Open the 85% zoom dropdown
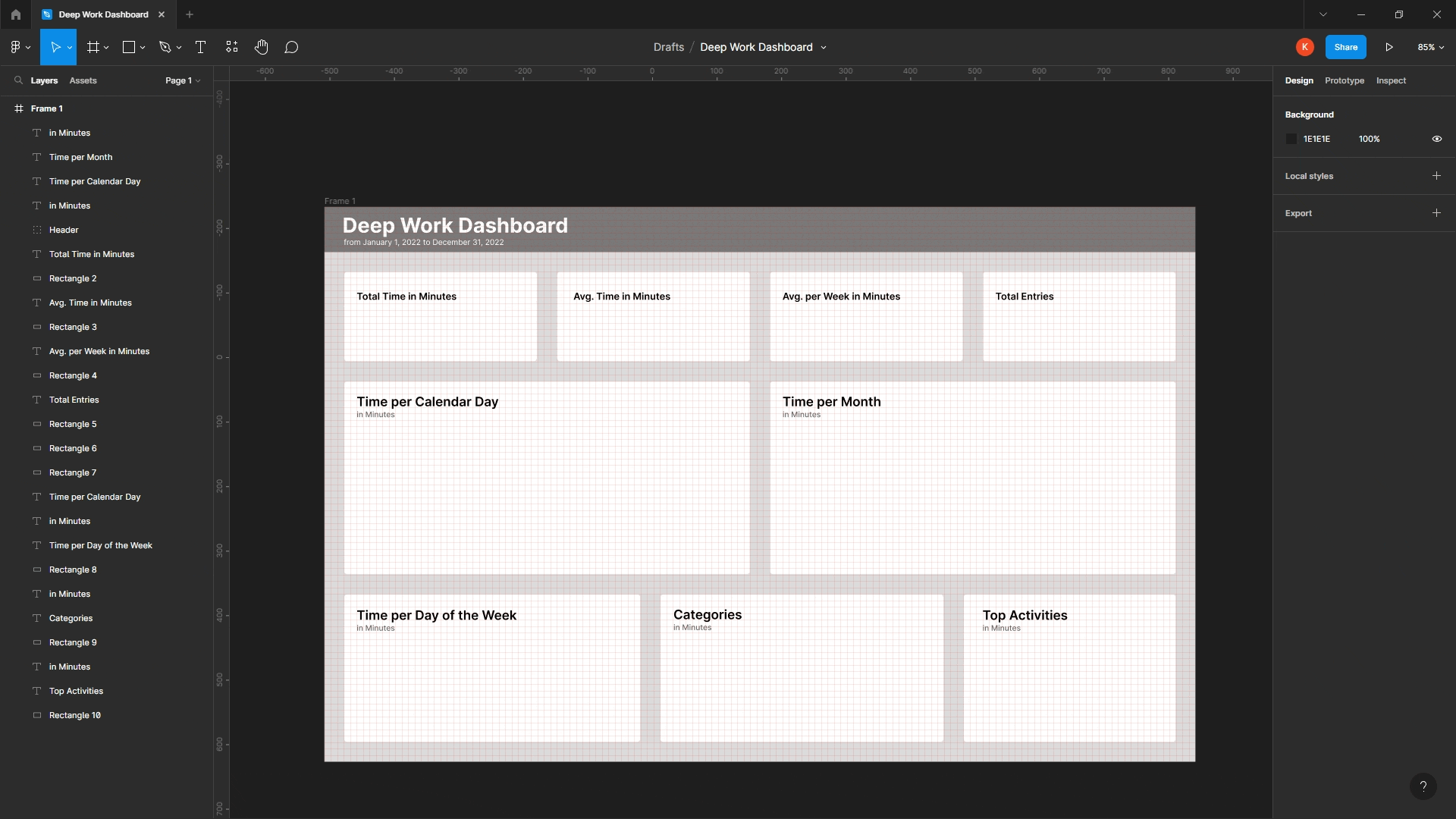Image resolution: width=1456 pixels, height=819 pixels. (1430, 47)
